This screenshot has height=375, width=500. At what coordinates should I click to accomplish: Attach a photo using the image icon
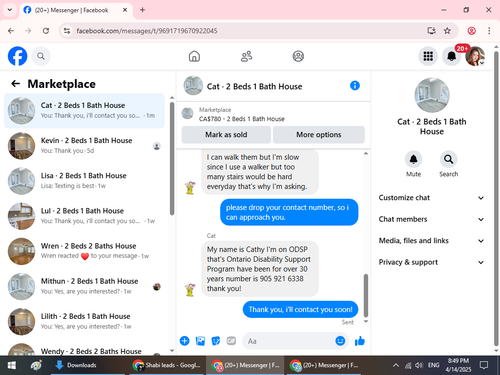click(200, 341)
